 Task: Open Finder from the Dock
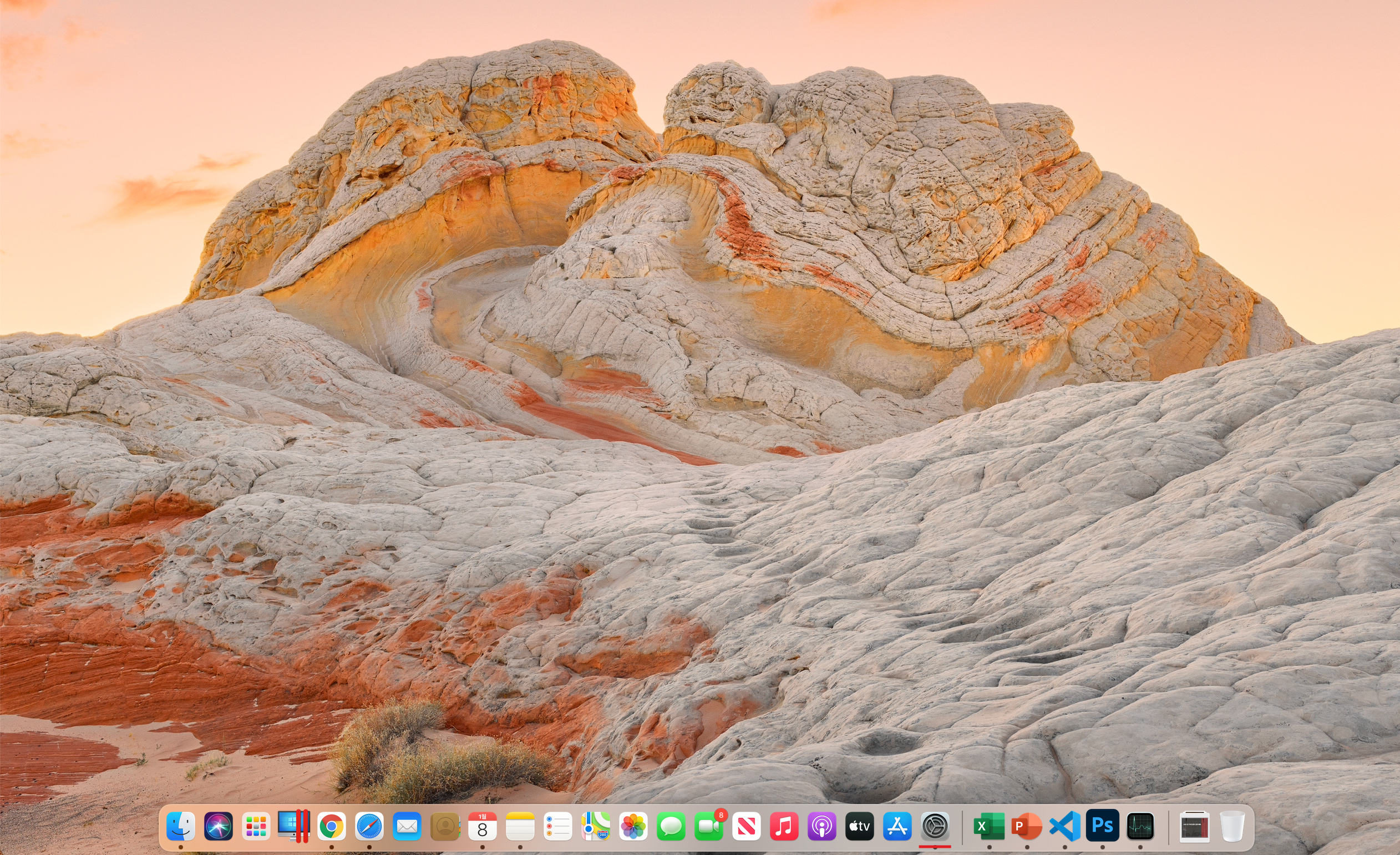tap(181, 826)
